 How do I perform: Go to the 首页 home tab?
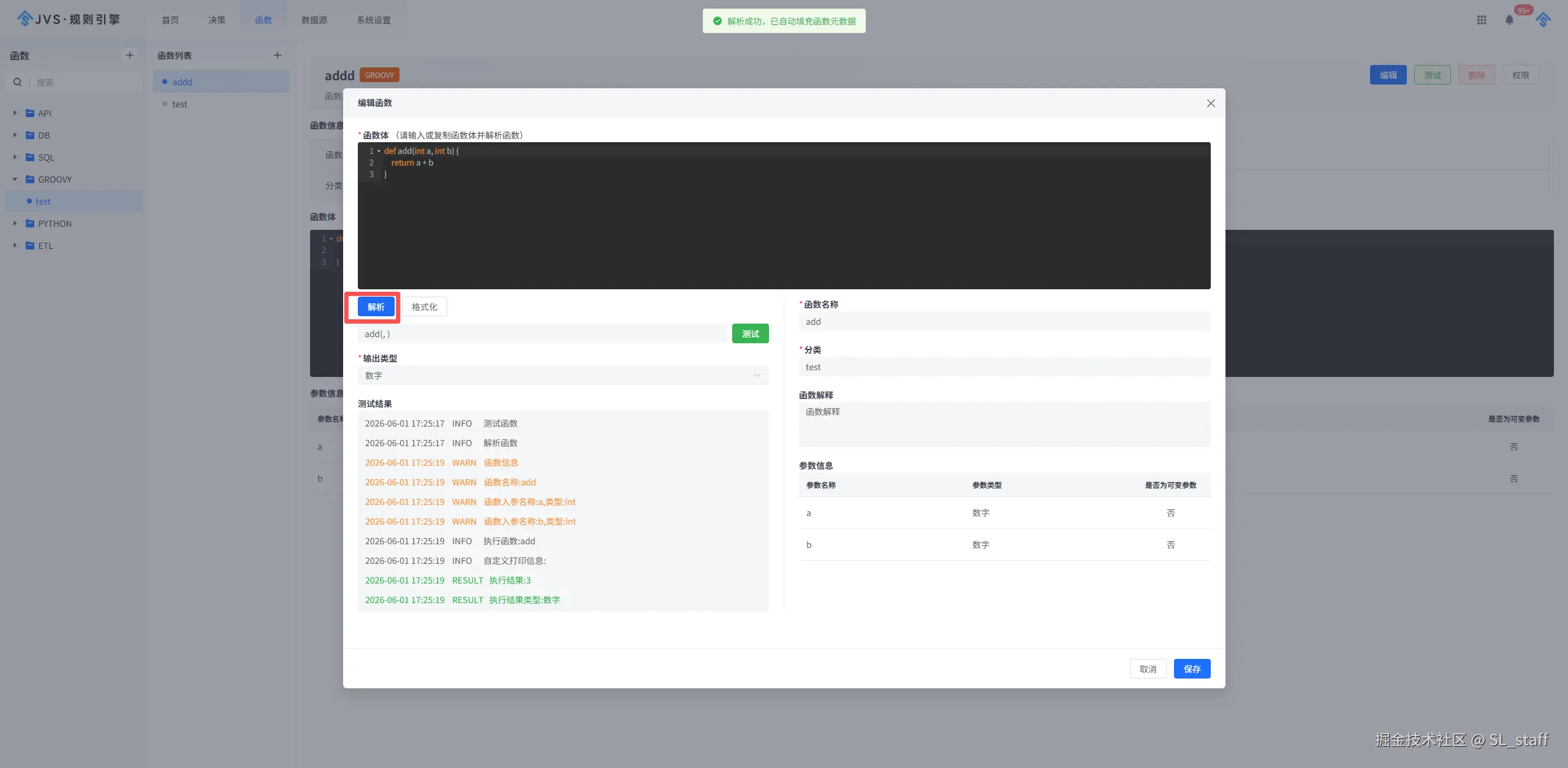point(170,20)
